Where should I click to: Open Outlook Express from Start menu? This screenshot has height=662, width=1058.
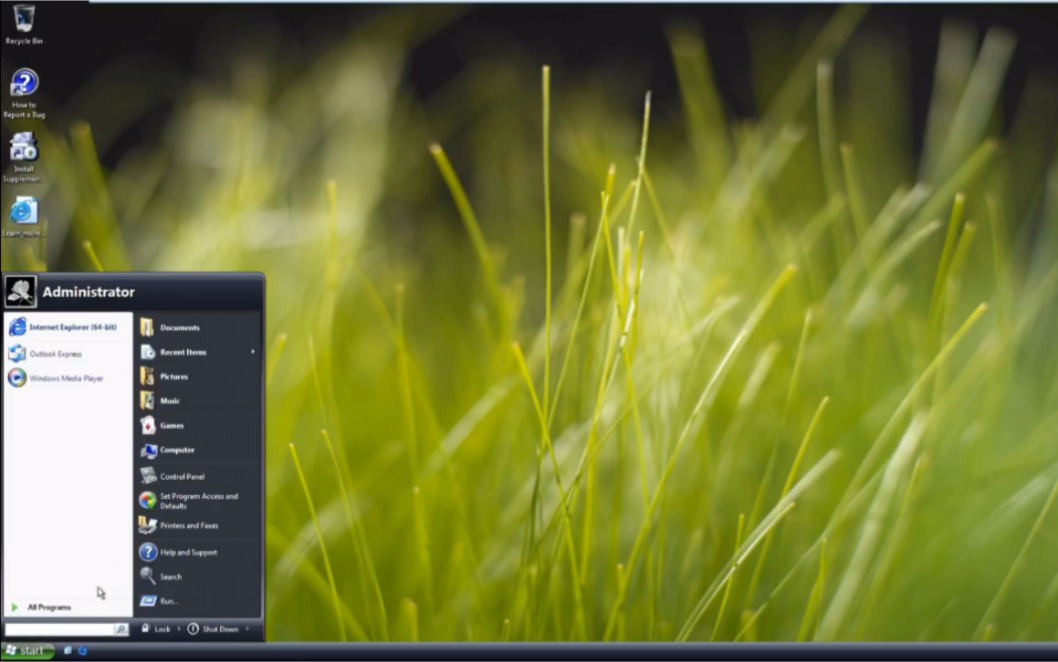(x=68, y=354)
